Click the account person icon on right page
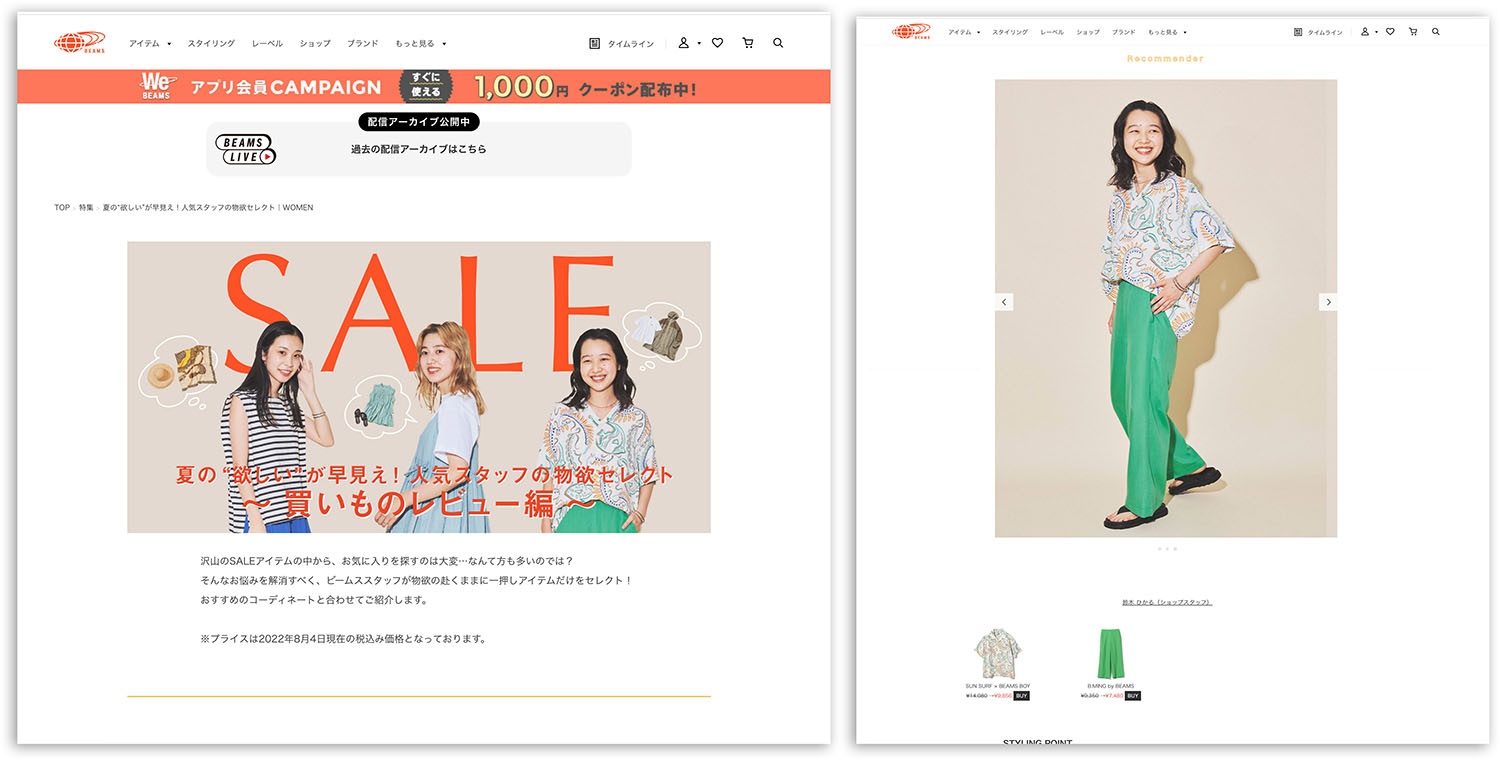The height and width of the screenshot is (760, 1500). tap(1365, 32)
